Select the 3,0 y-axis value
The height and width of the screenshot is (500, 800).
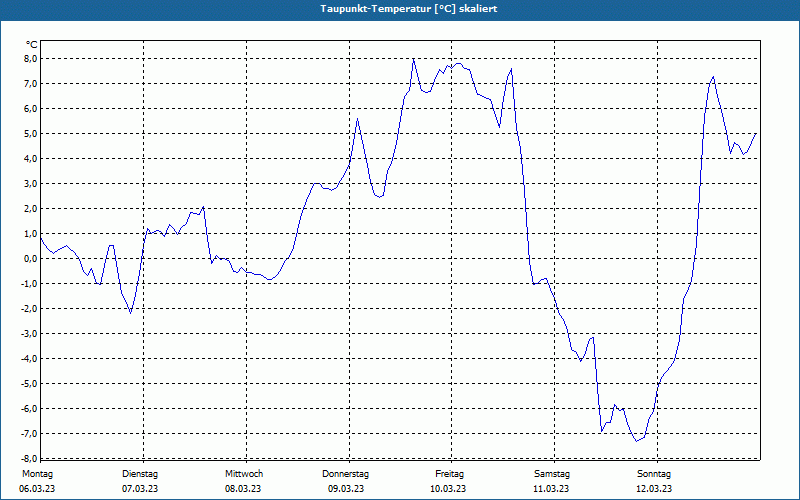pyautogui.click(x=31, y=184)
